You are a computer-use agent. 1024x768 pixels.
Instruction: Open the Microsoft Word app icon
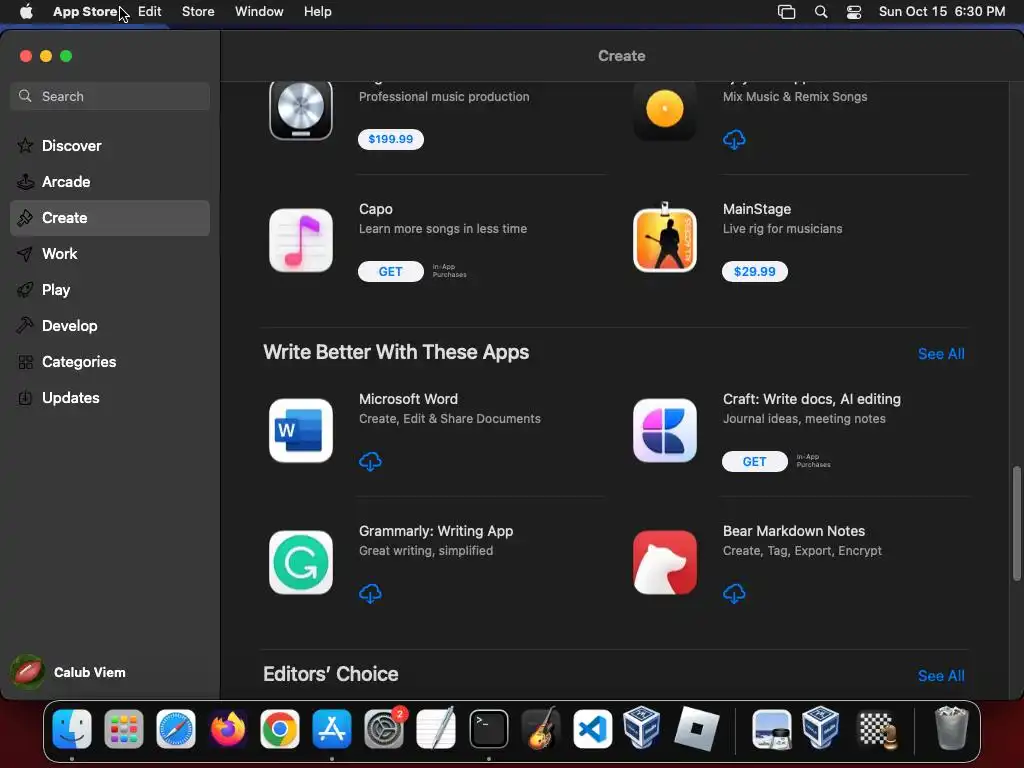pyautogui.click(x=300, y=430)
